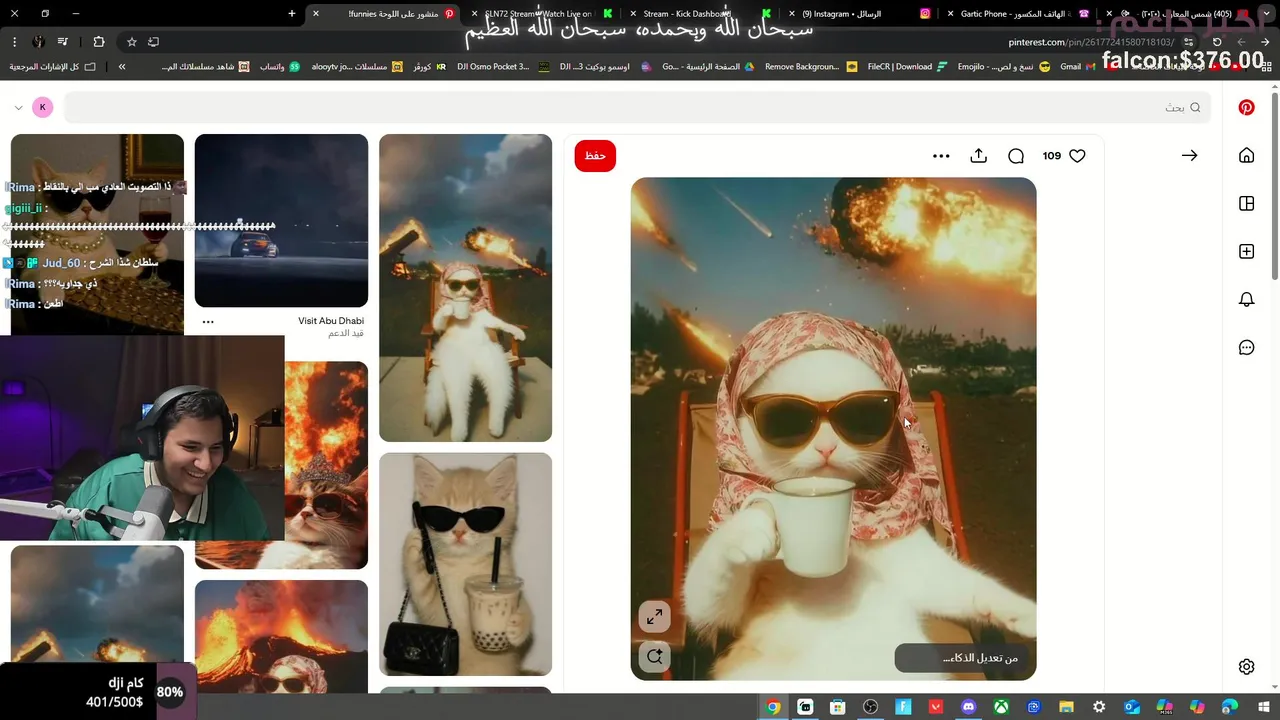Viewport: 1280px width, 720px height.
Task: Open the pin's three-dot more options
Action: pyautogui.click(x=941, y=156)
